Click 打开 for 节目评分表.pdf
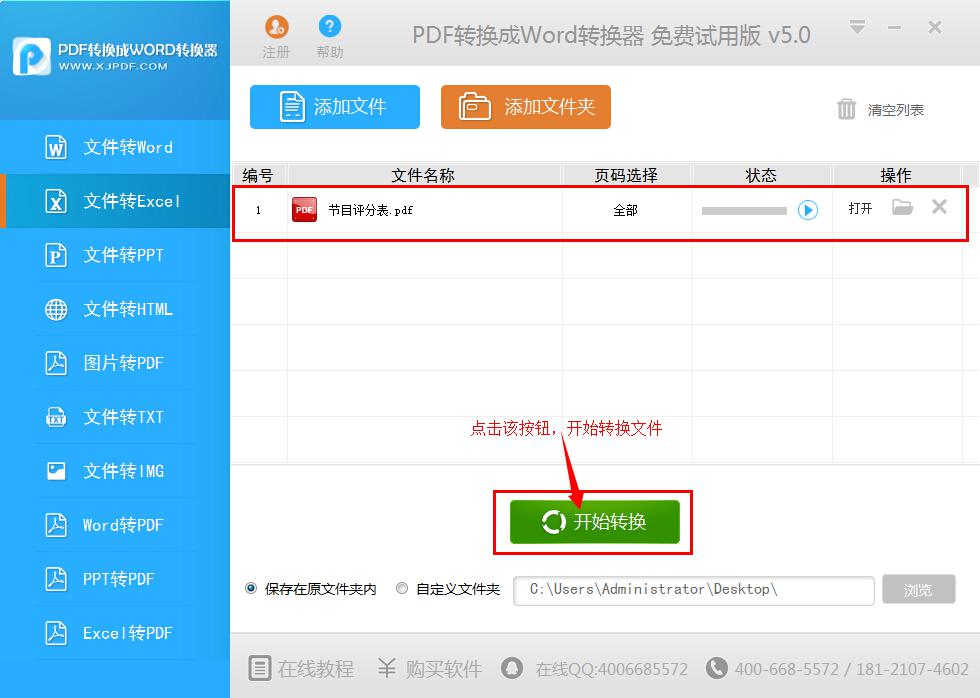This screenshot has width=980, height=698. click(x=860, y=209)
